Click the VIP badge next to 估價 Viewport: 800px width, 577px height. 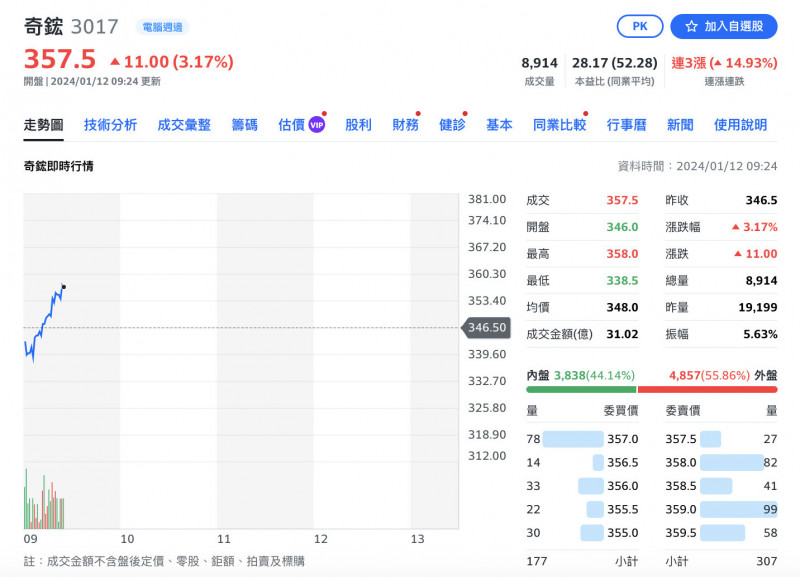coord(317,125)
